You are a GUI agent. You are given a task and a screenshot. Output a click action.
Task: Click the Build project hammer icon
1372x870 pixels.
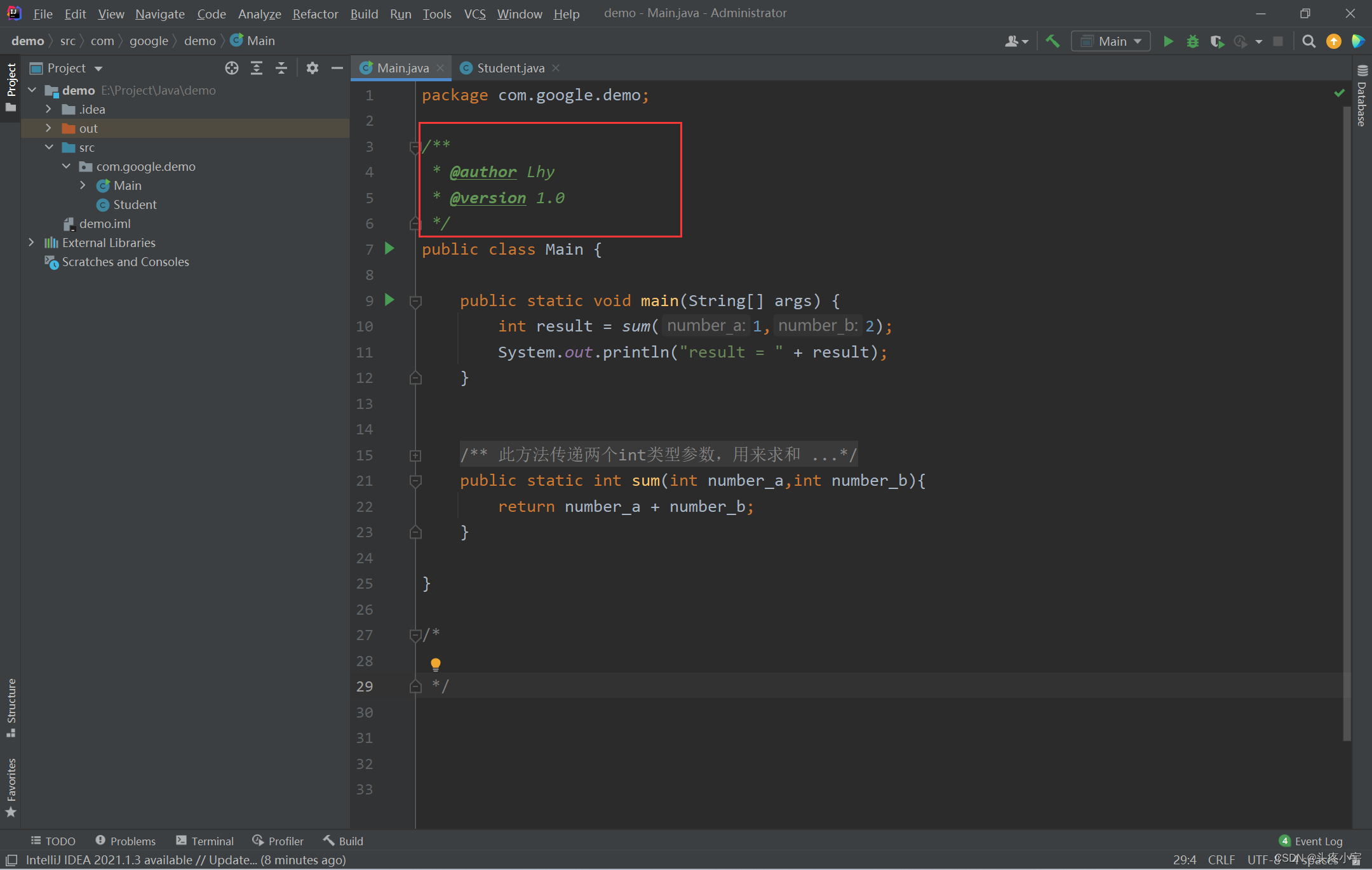pyautogui.click(x=1053, y=41)
